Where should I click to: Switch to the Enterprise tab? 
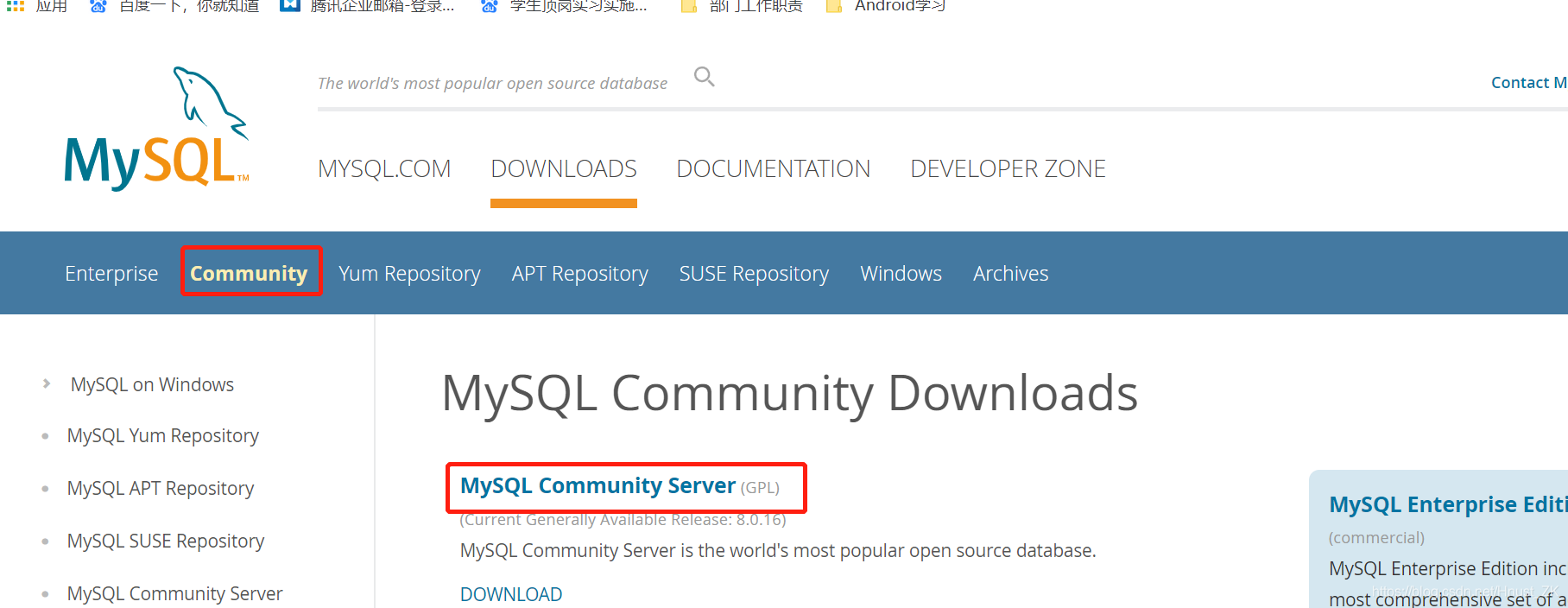pos(111,273)
